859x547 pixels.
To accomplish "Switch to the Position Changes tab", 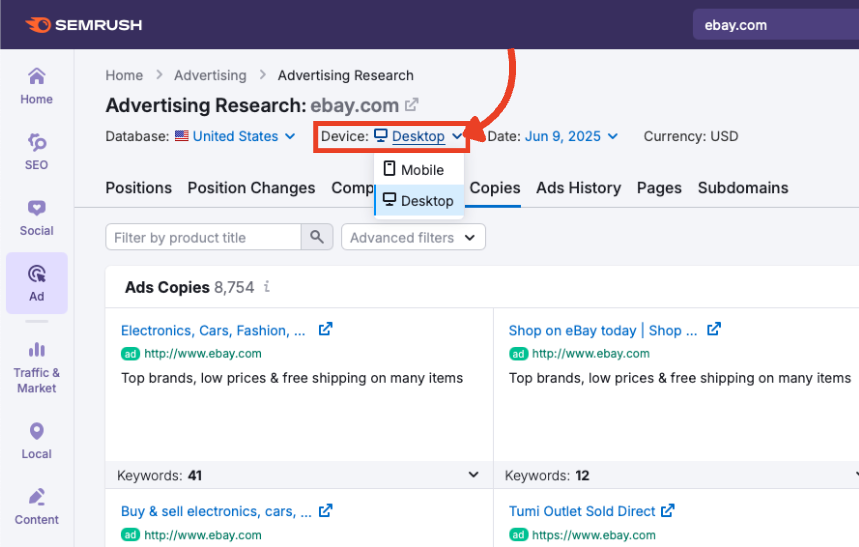I will pyautogui.click(x=251, y=188).
